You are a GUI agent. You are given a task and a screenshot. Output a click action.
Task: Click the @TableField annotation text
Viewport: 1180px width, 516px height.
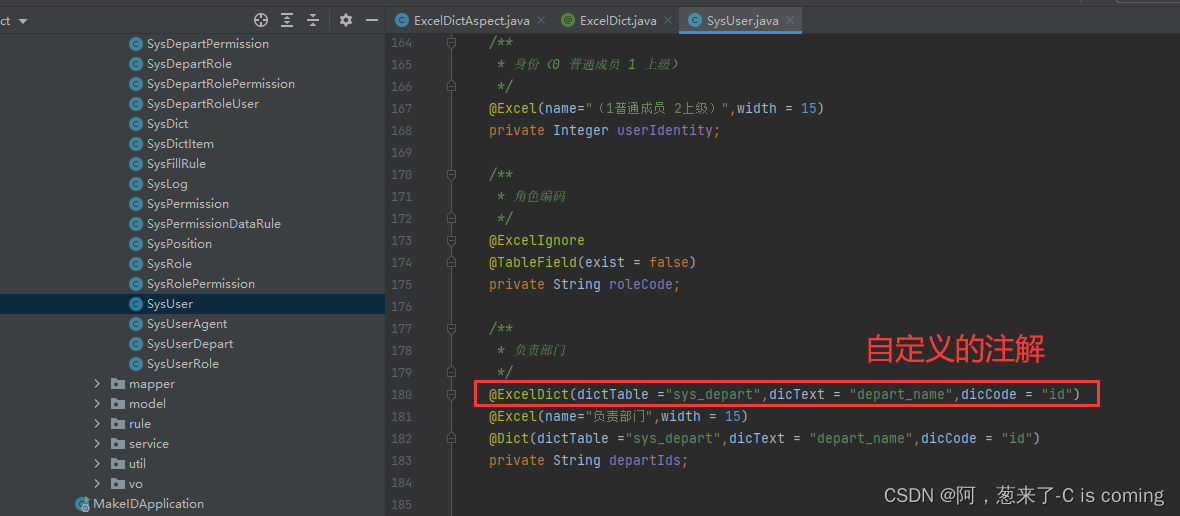click(533, 262)
